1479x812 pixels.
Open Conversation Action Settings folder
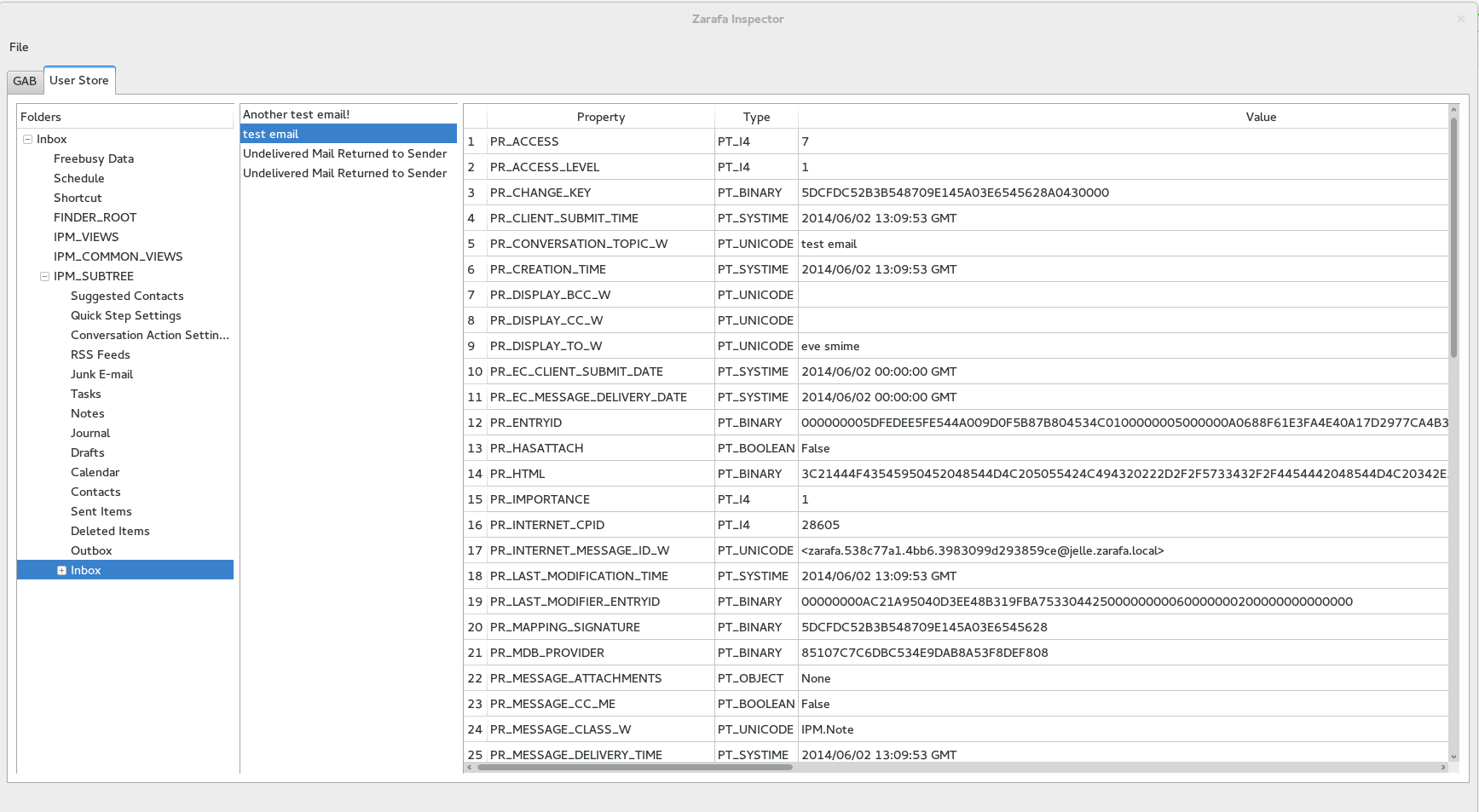pyautogui.click(x=150, y=335)
